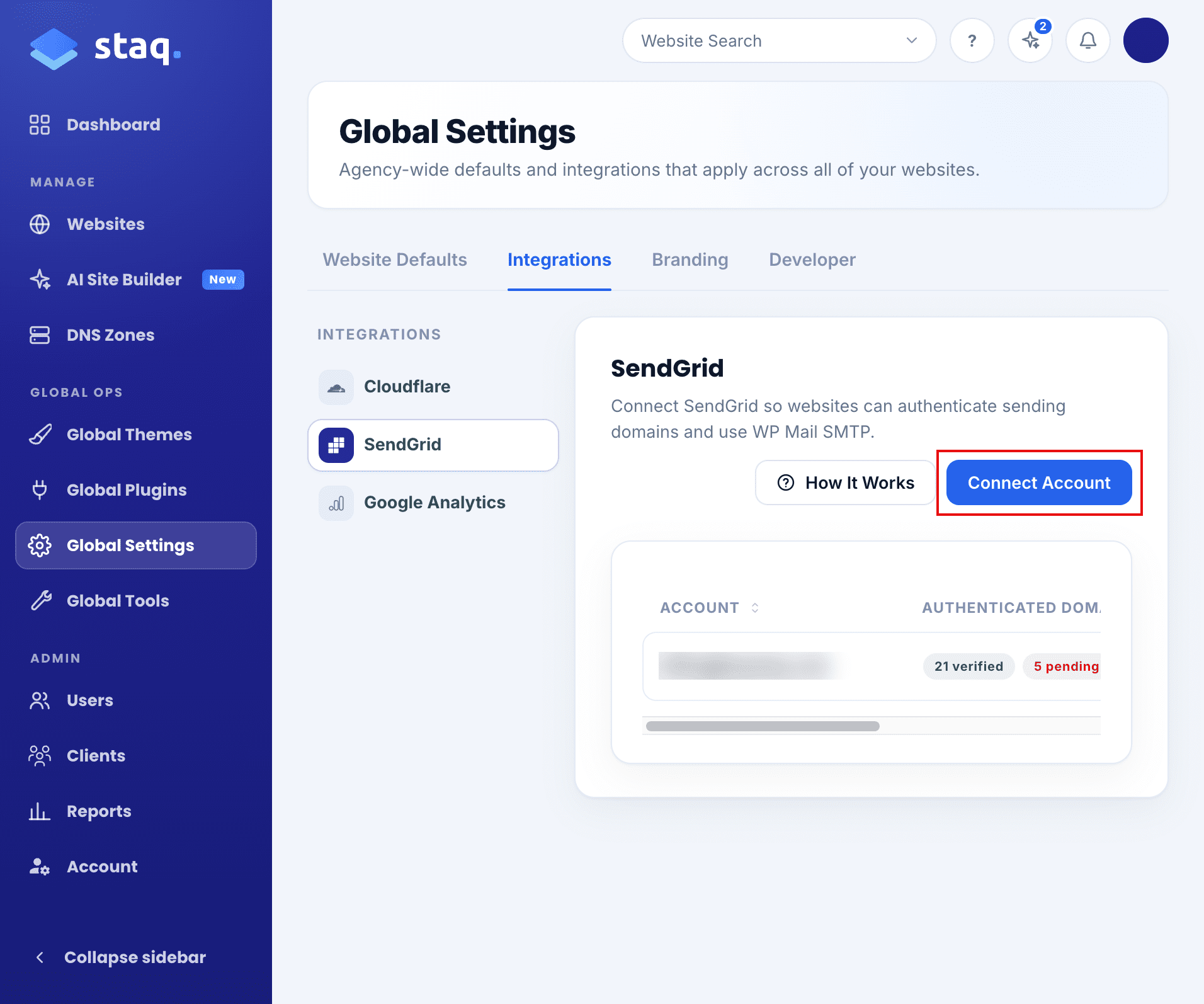The image size is (1204, 1004).
Task: Open the AI sparkle icon with badge
Action: (1031, 41)
